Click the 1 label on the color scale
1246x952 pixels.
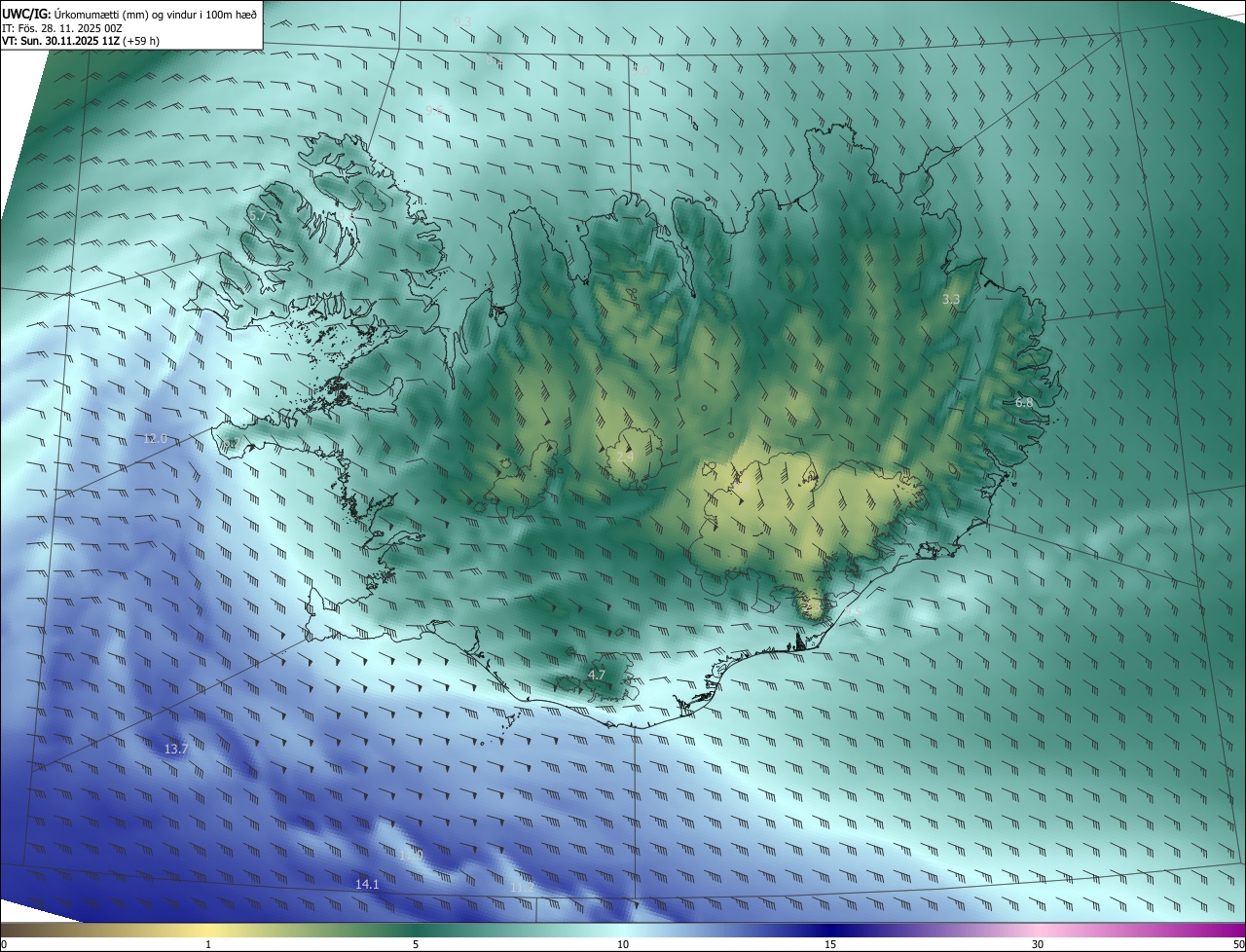[x=208, y=944]
